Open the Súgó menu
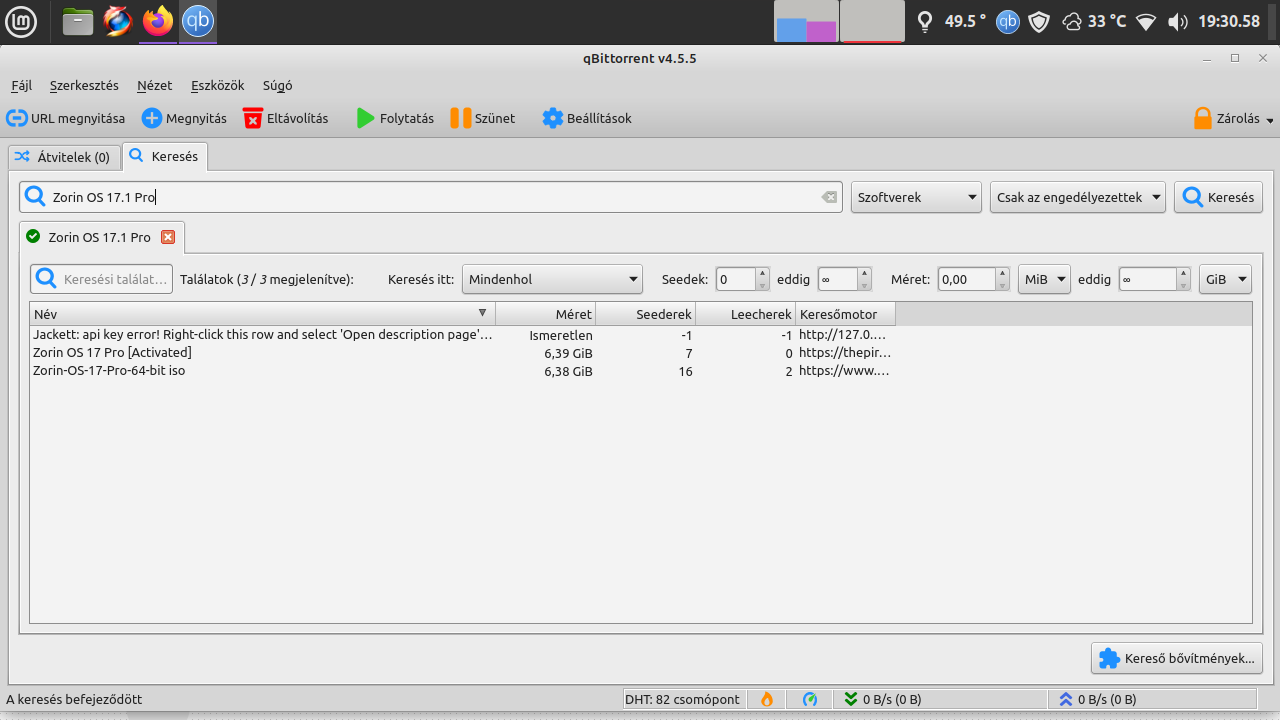Viewport: 1280px width, 720px height. point(277,86)
